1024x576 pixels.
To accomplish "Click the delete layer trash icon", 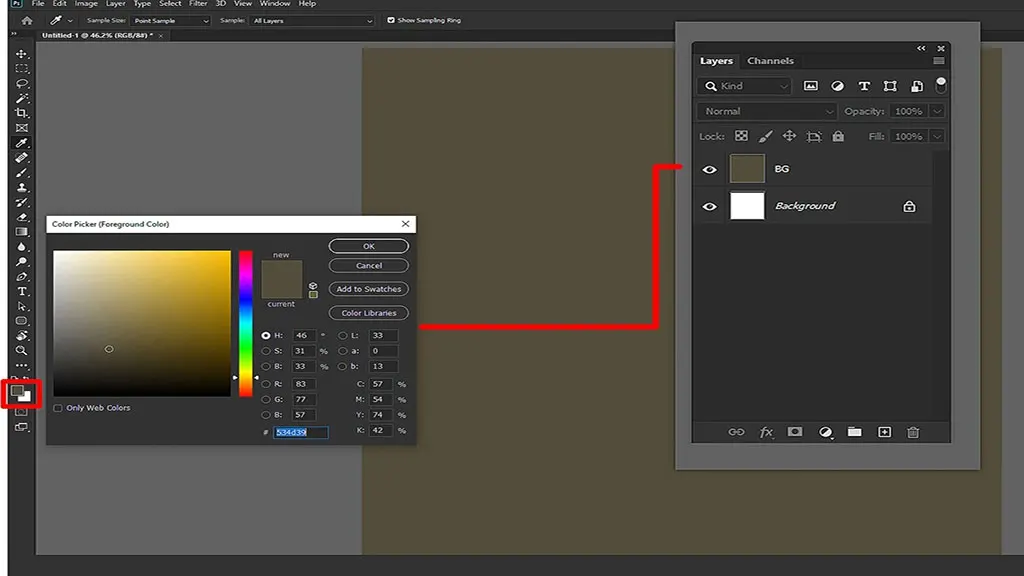I will 913,432.
